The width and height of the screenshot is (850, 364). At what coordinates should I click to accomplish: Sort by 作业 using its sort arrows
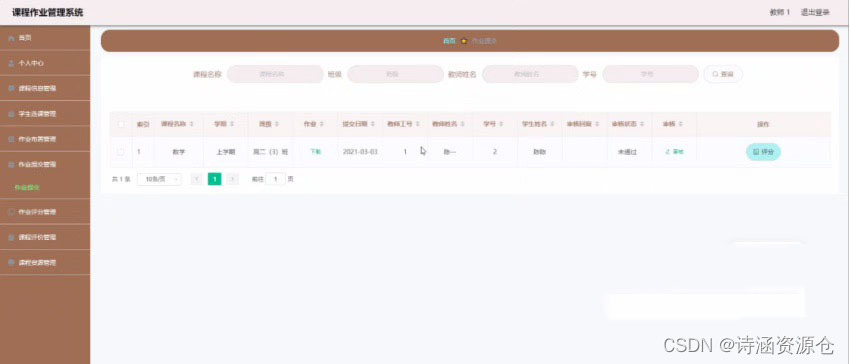(321, 124)
